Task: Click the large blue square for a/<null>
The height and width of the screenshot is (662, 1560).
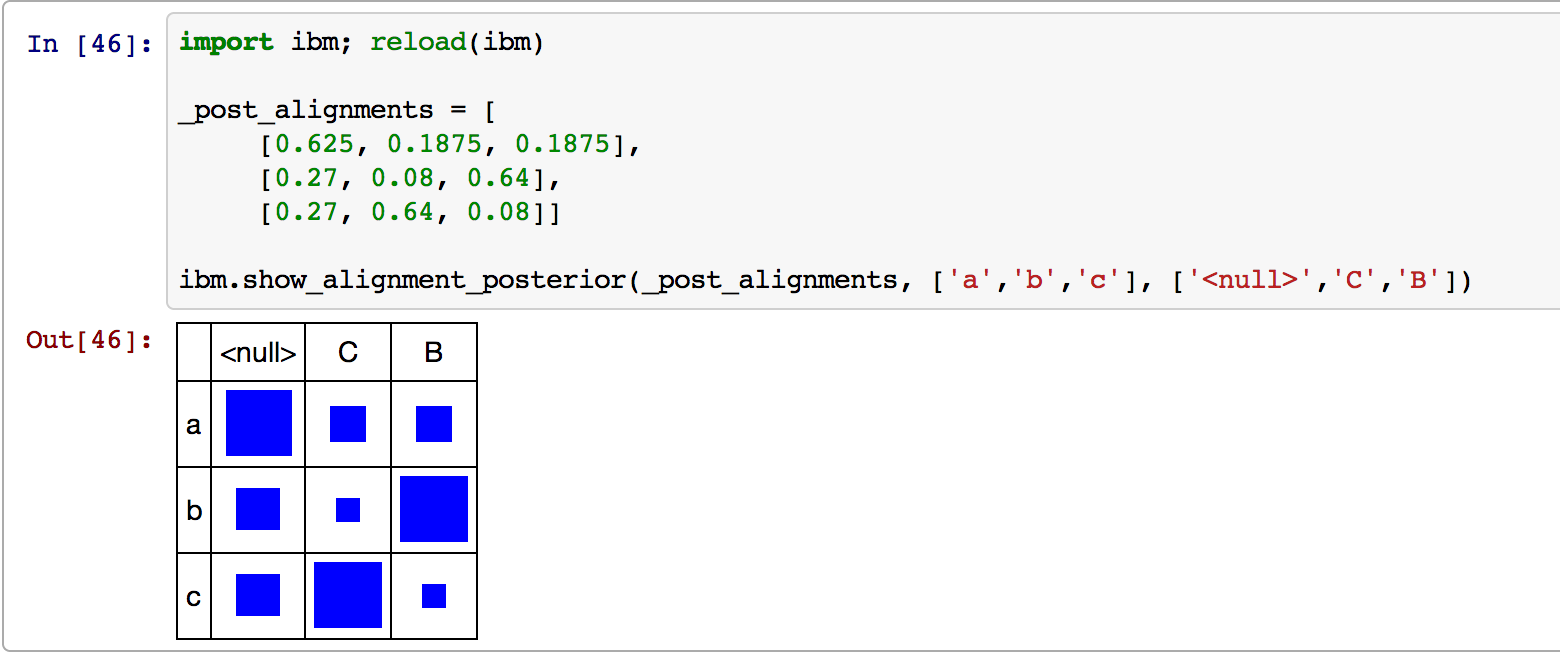Action: coord(259,423)
